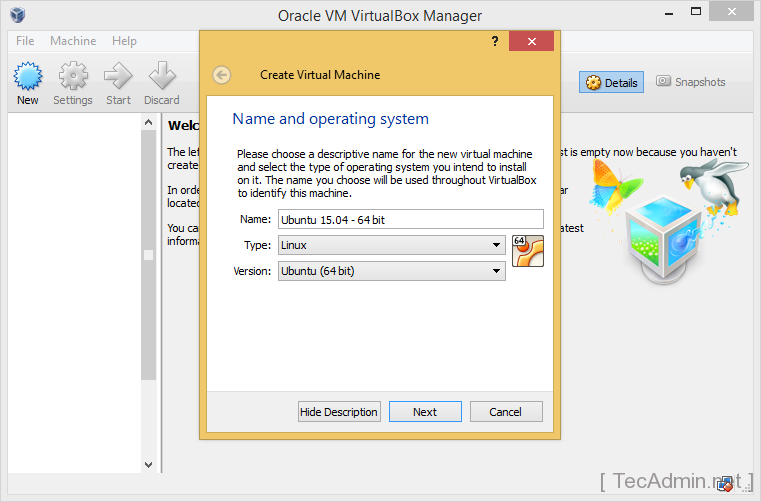Image resolution: width=761 pixels, height=502 pixels.
Task: Click the Discard down-arrow toolbar icon
Action: (162, 76)
